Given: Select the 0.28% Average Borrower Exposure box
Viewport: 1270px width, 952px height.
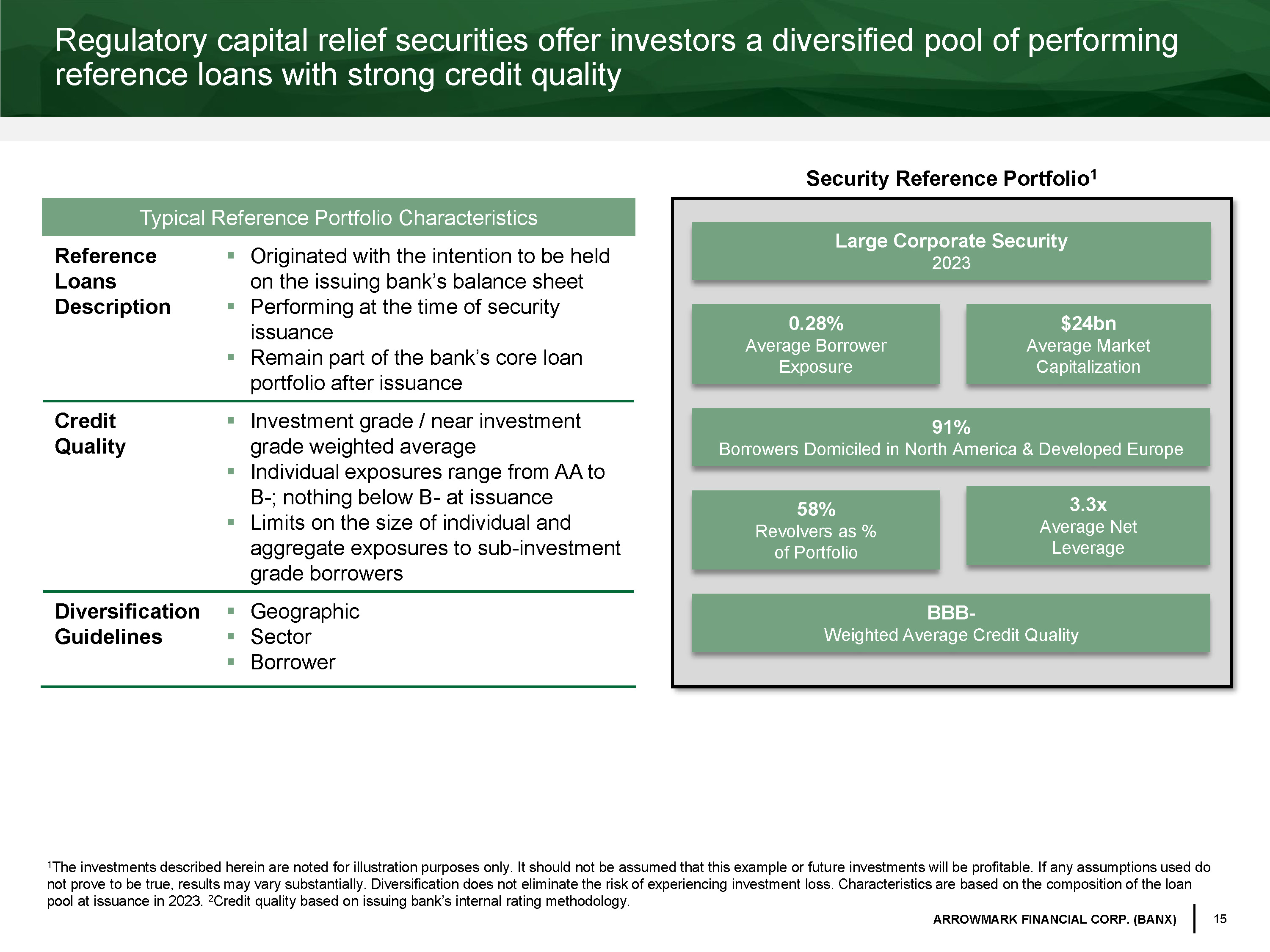Looking at the screenshot, I should point(815,344).
